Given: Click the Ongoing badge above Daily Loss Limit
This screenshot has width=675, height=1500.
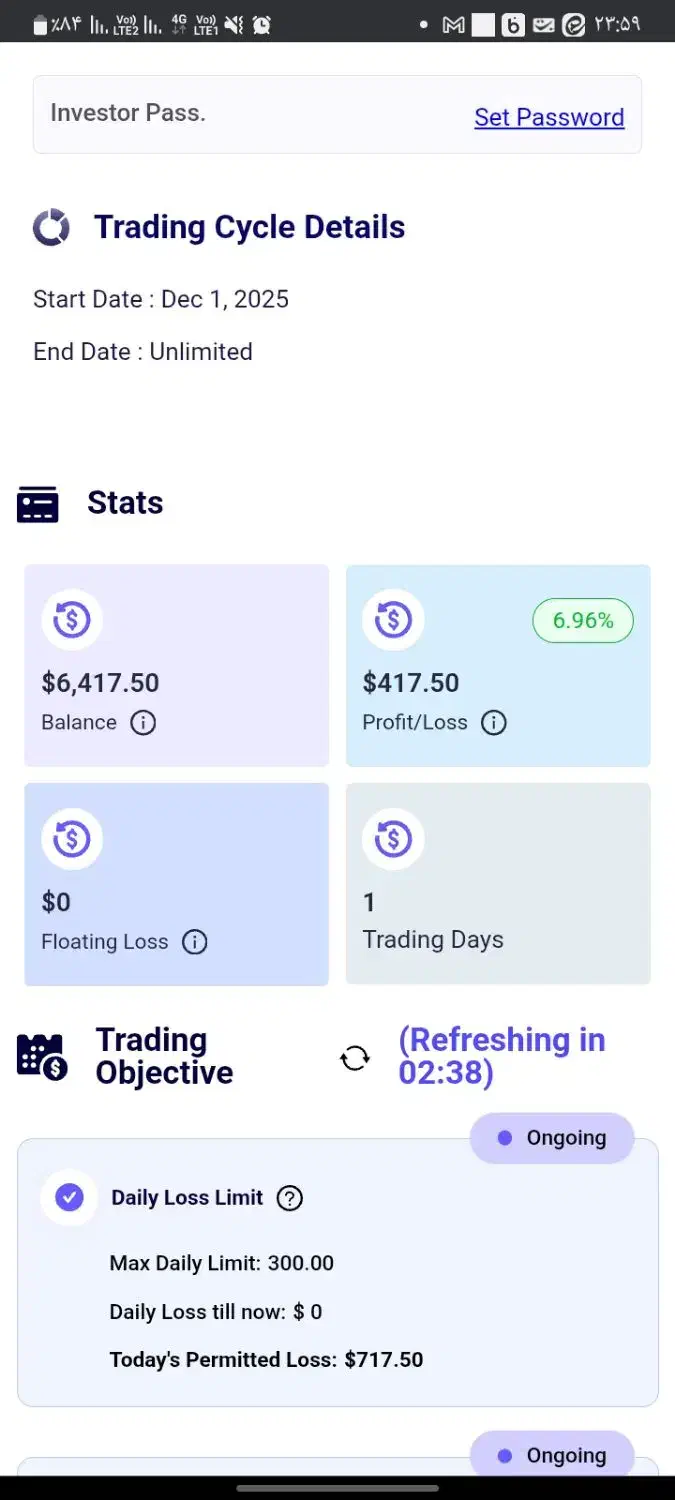Looking at the screenshot, I should click(x=552, y=1138).
